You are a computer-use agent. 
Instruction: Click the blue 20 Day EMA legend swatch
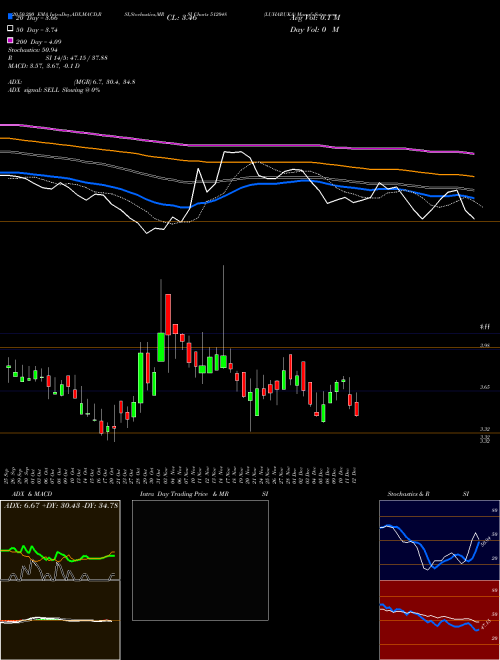click(10, 16)
